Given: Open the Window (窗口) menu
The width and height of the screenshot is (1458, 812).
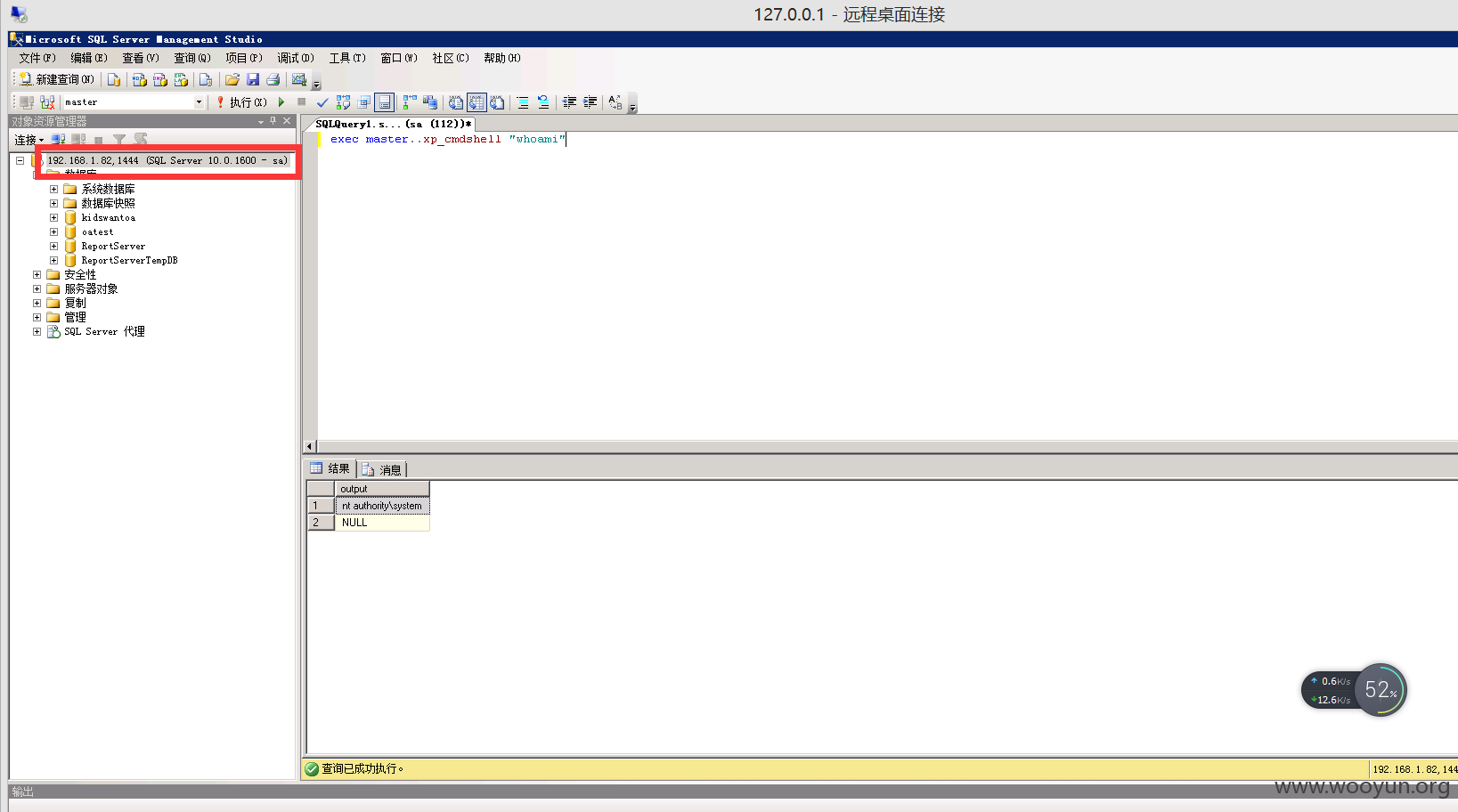Looking at the screenshot, I should pos(399,58).
